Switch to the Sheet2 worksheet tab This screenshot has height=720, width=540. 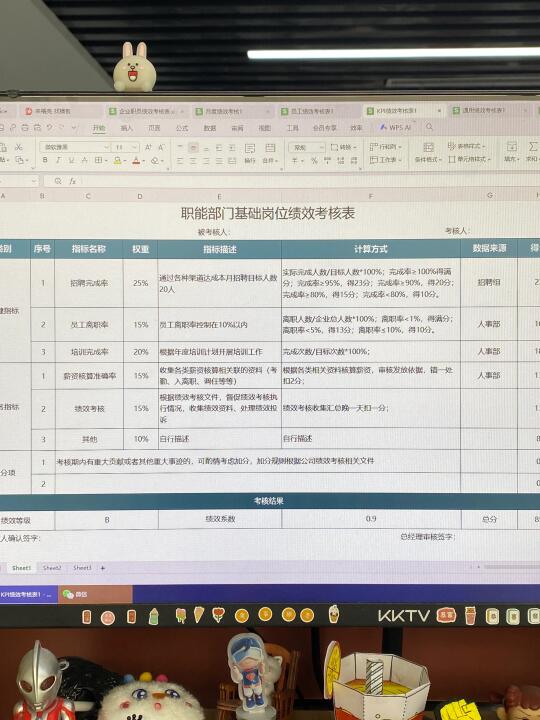click(52, 568)
